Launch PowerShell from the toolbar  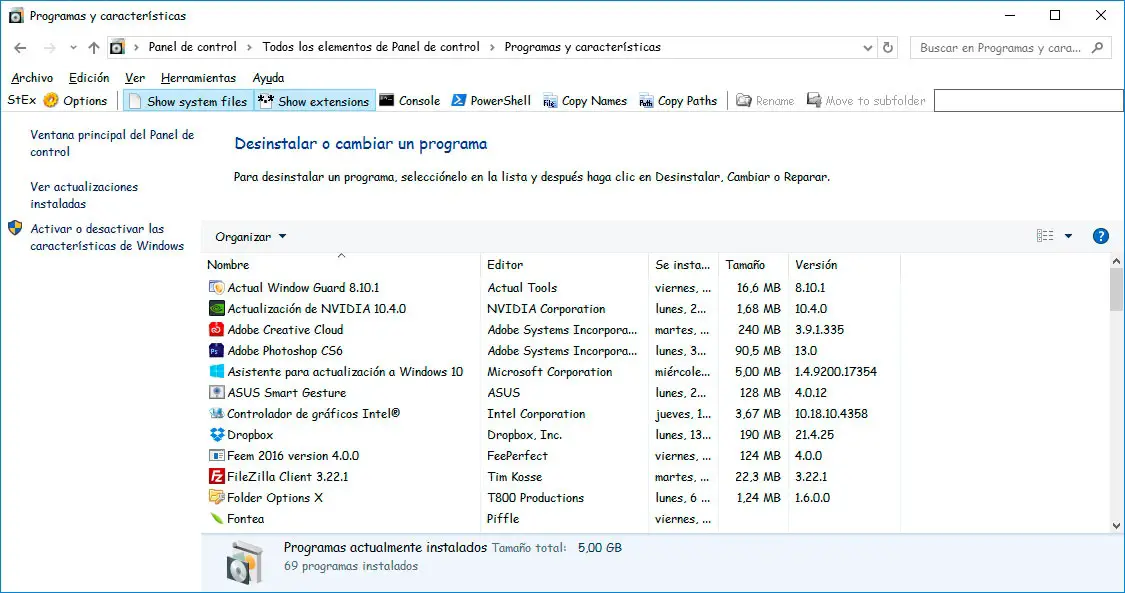tap(491, 101)
